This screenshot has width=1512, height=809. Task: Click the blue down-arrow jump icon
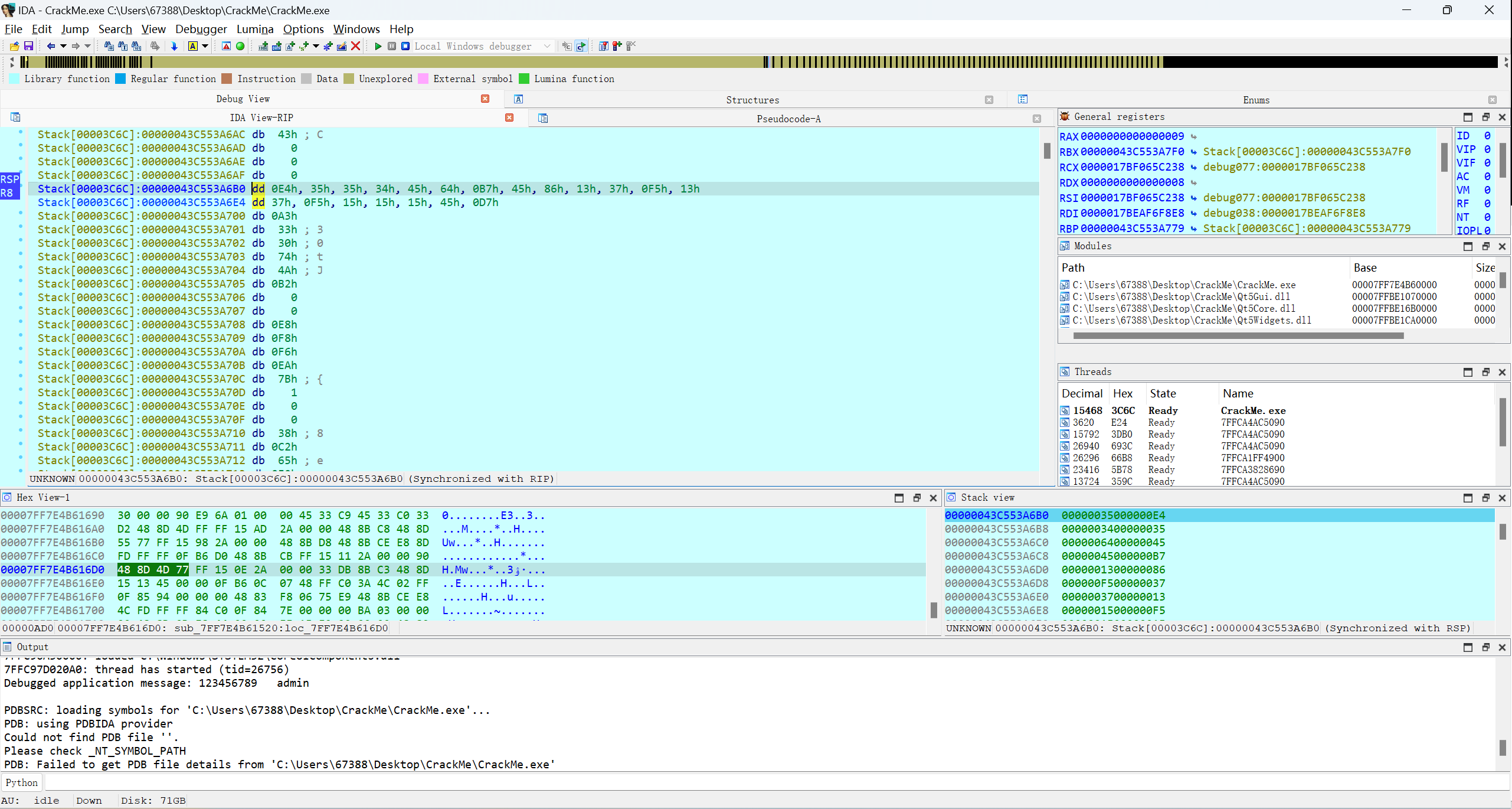(174, 46)
